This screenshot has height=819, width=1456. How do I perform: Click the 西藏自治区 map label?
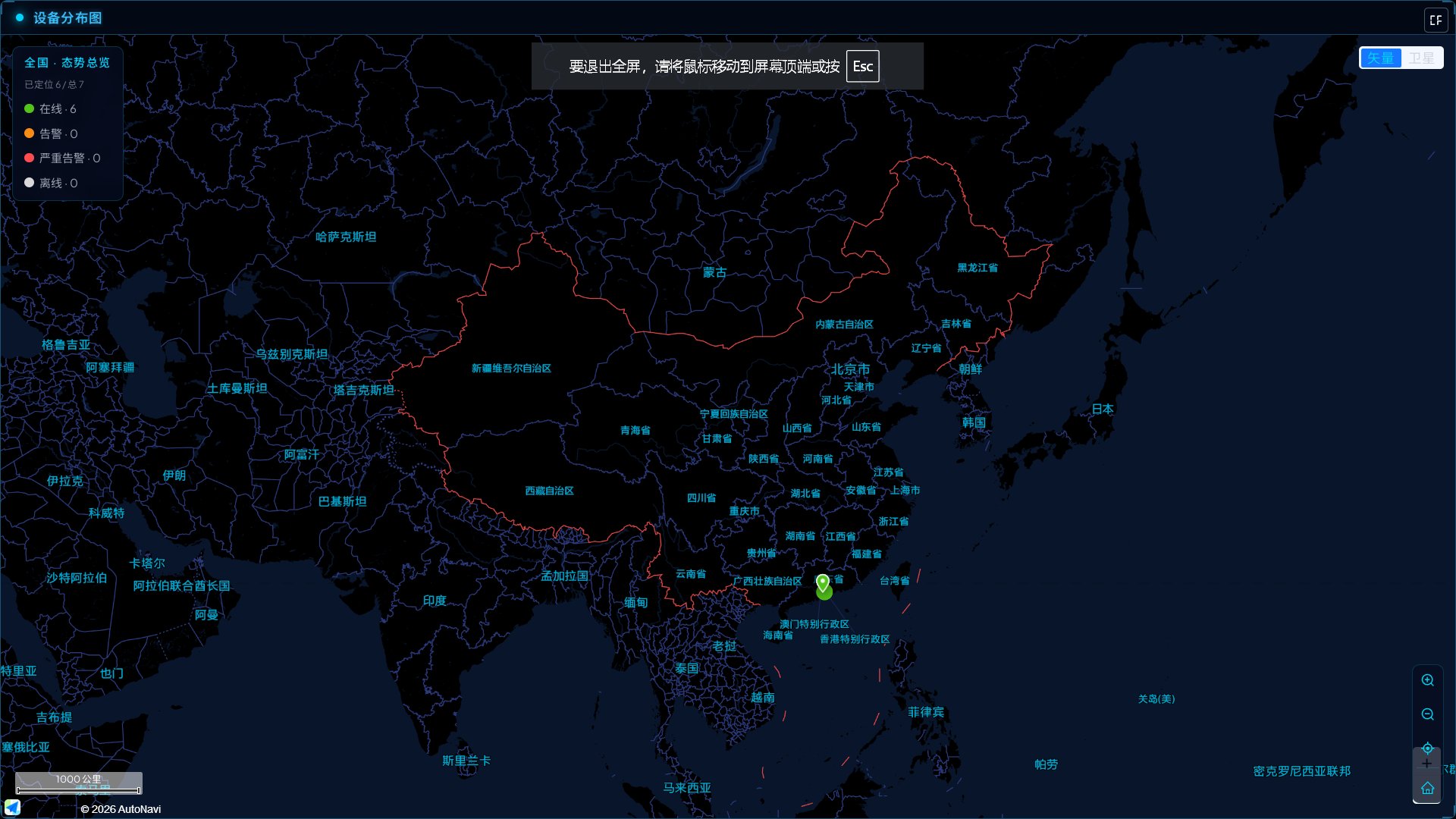coord(549,491)
